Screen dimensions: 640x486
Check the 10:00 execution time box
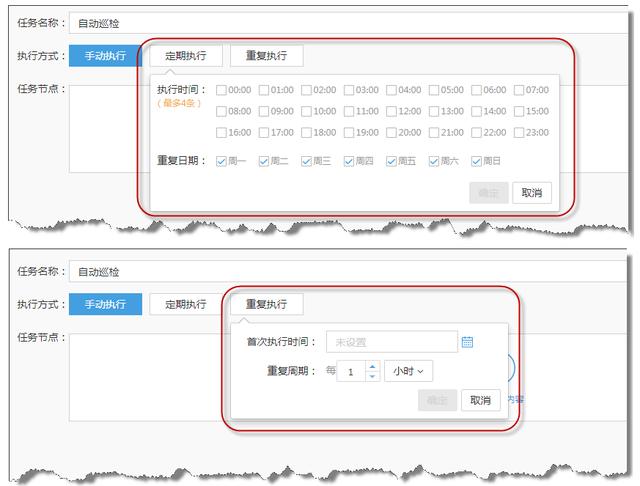tap(306, 111)
